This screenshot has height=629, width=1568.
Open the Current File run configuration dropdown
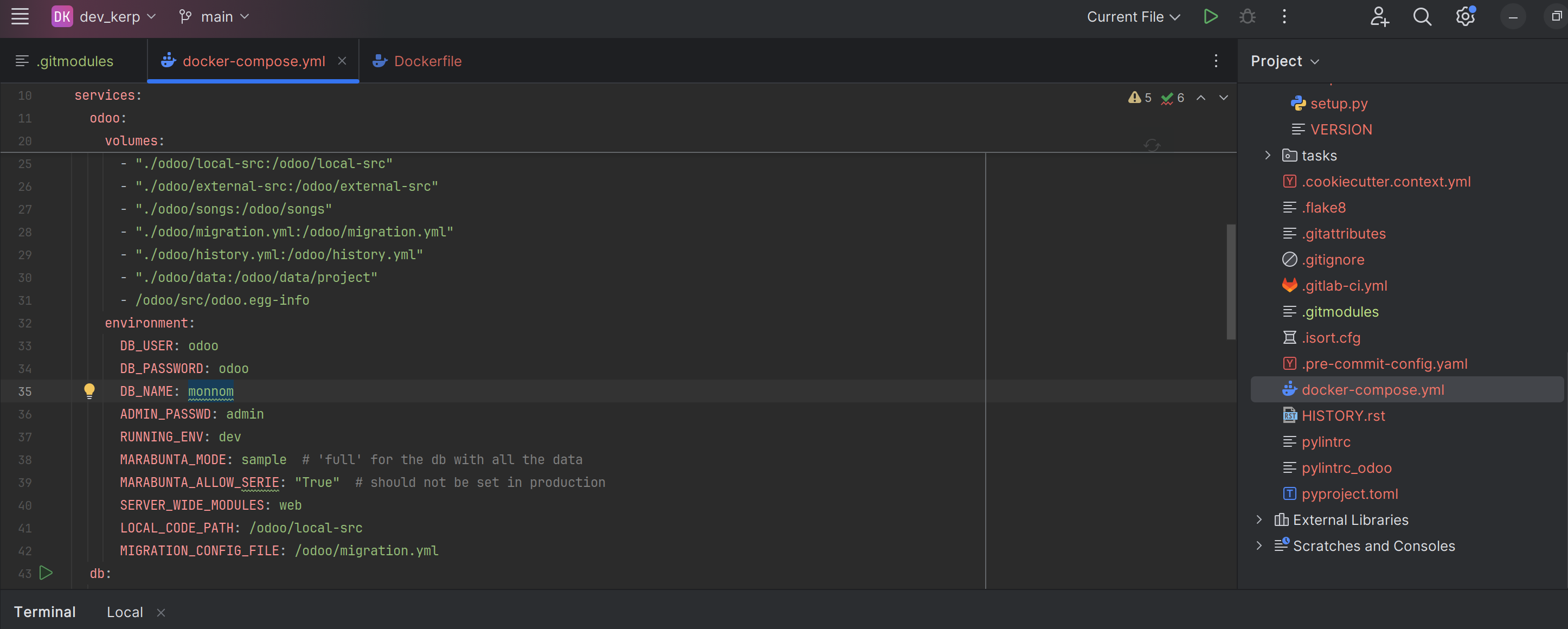1132,16
